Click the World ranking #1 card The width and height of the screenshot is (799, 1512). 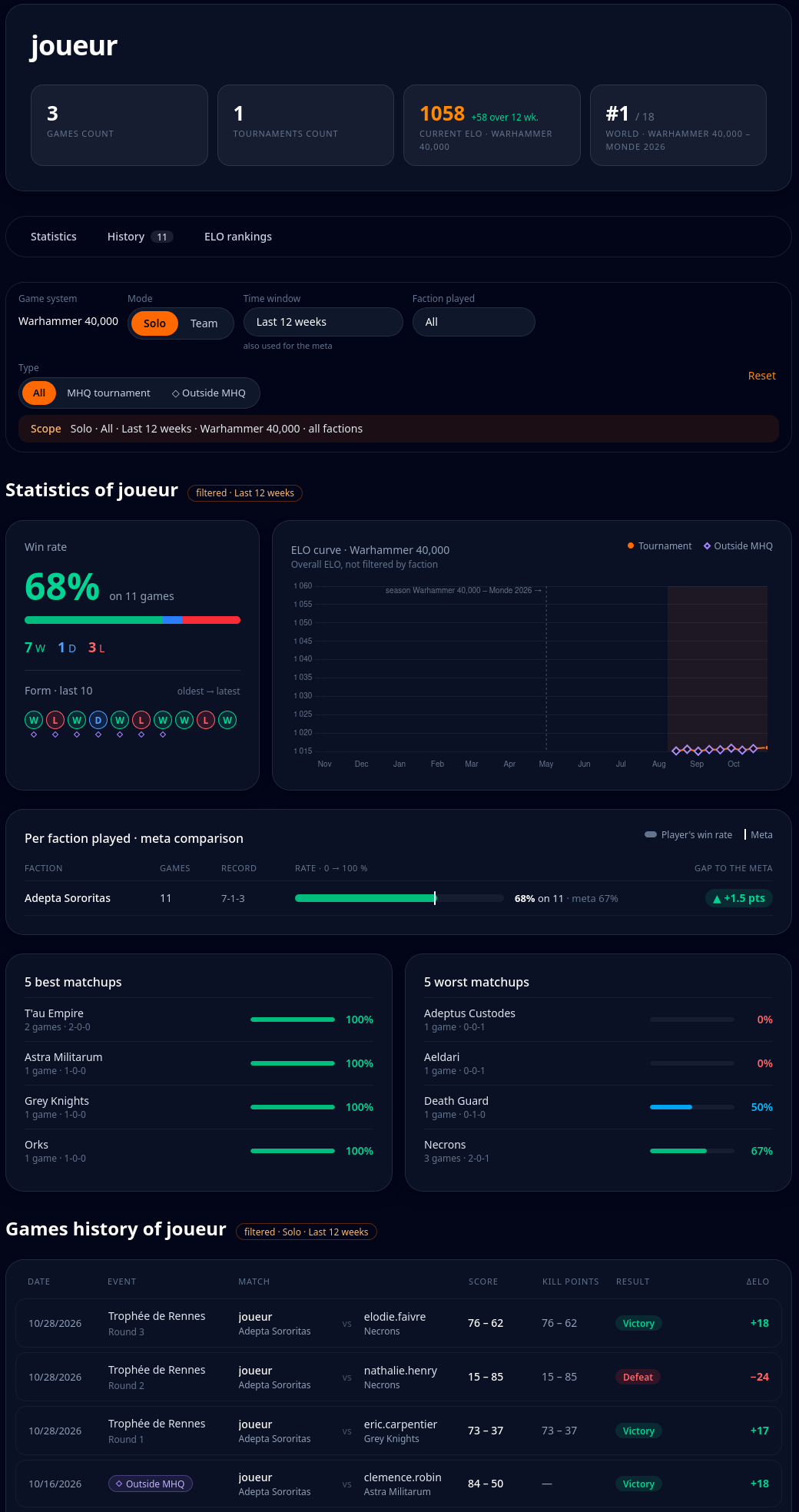678,125
